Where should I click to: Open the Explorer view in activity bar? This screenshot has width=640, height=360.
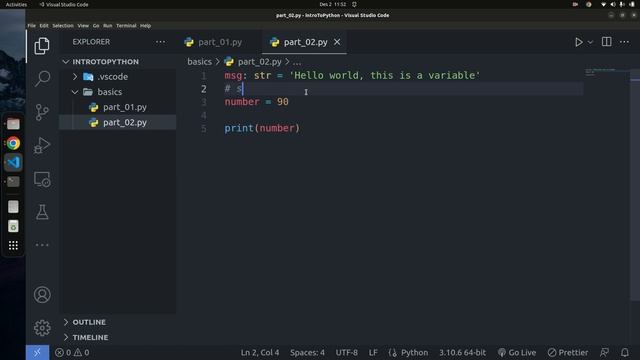42,46
